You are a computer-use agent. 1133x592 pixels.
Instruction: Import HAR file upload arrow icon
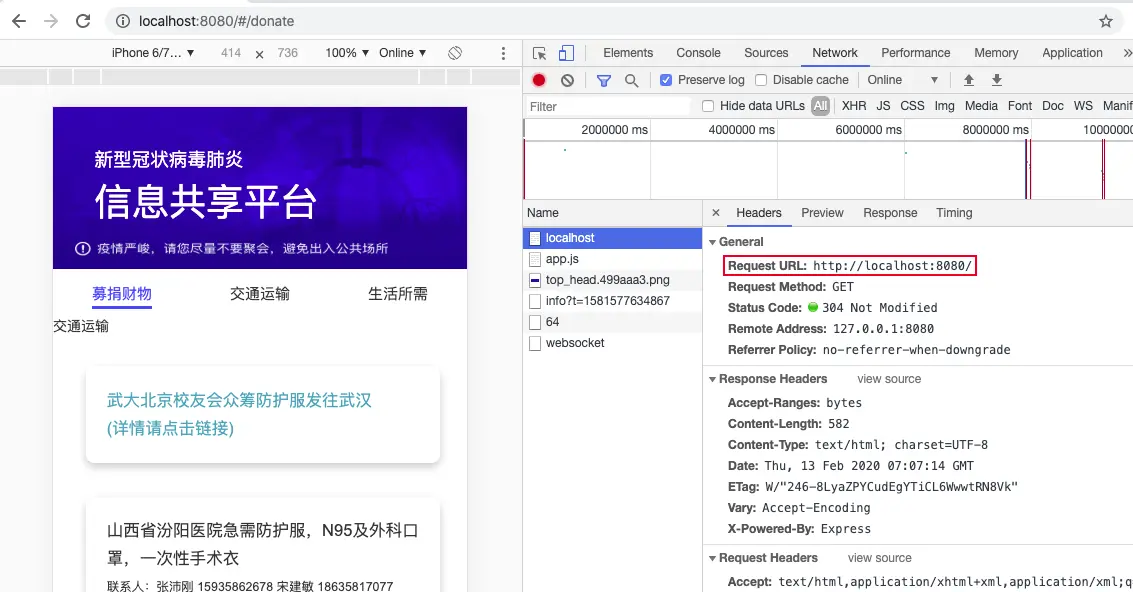(x=969, y=80)
